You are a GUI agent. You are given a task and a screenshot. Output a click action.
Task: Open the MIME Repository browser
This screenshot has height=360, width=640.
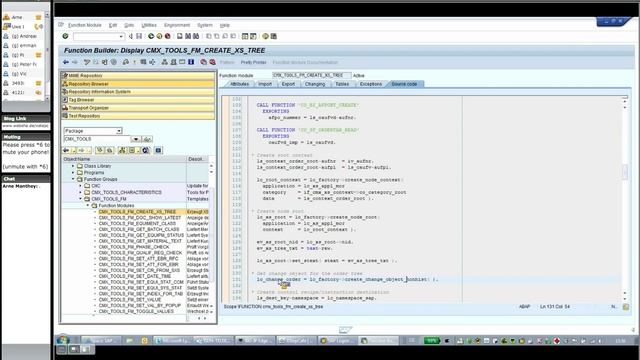coord(138,76)
